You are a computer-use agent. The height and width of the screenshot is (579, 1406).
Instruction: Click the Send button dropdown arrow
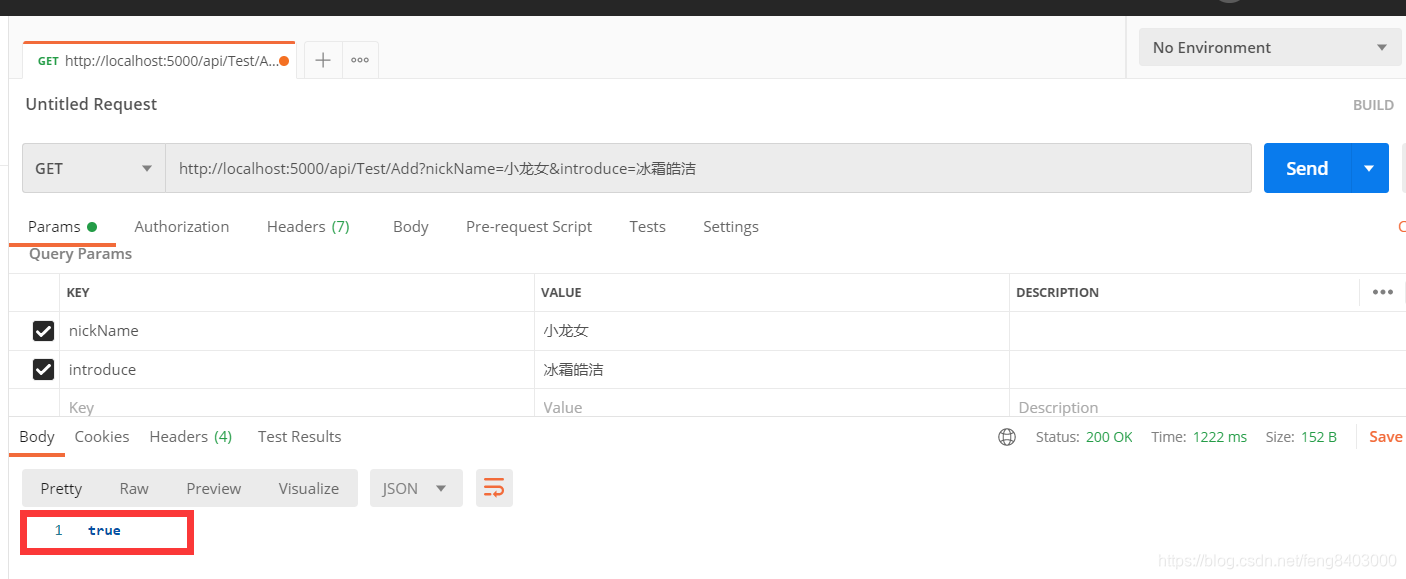pos(1368,168)
